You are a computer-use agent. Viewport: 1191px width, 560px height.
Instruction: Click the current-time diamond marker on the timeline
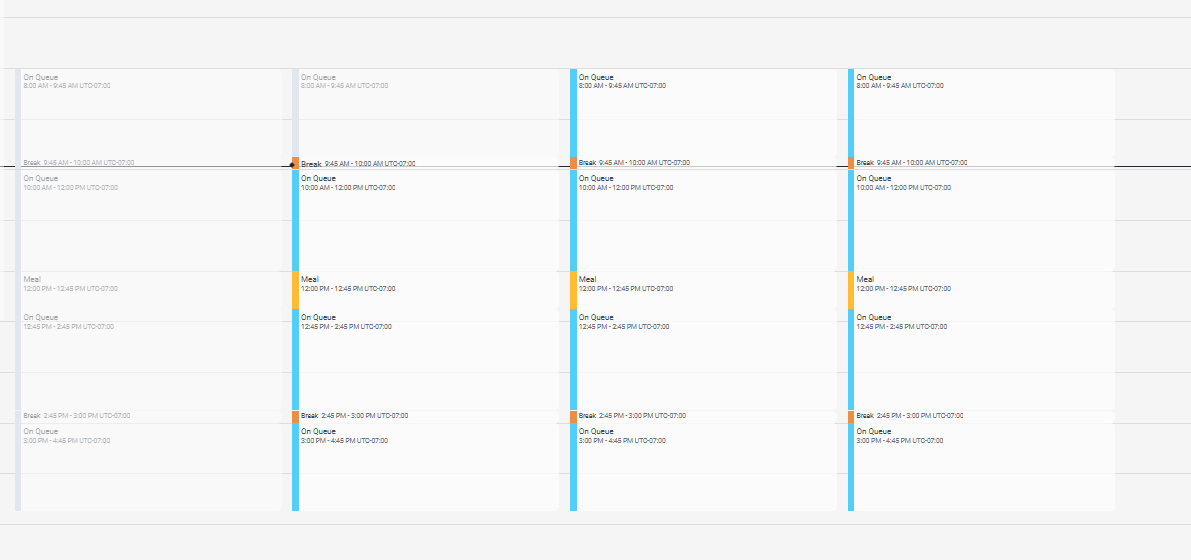coord(292,165)
